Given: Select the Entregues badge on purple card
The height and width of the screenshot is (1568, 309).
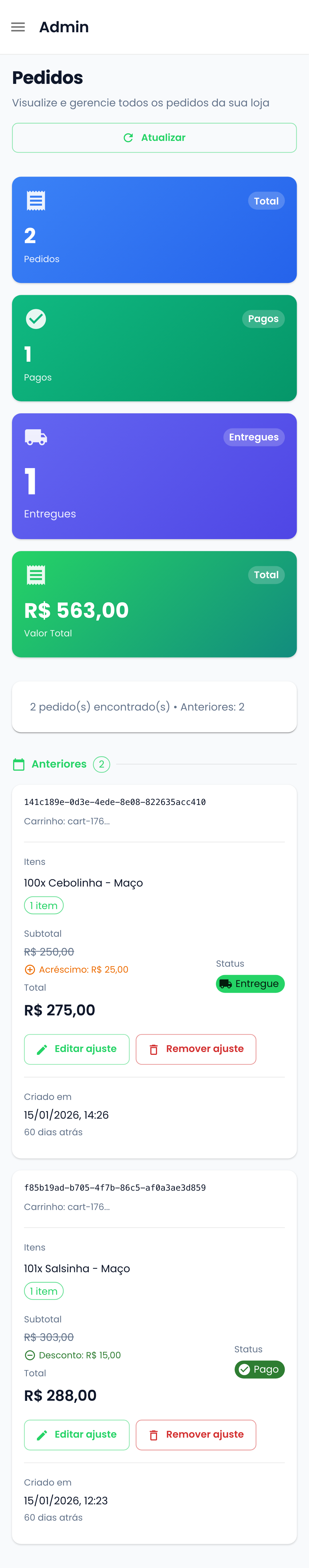Looking at the screenshot, I should click(254, 437).
